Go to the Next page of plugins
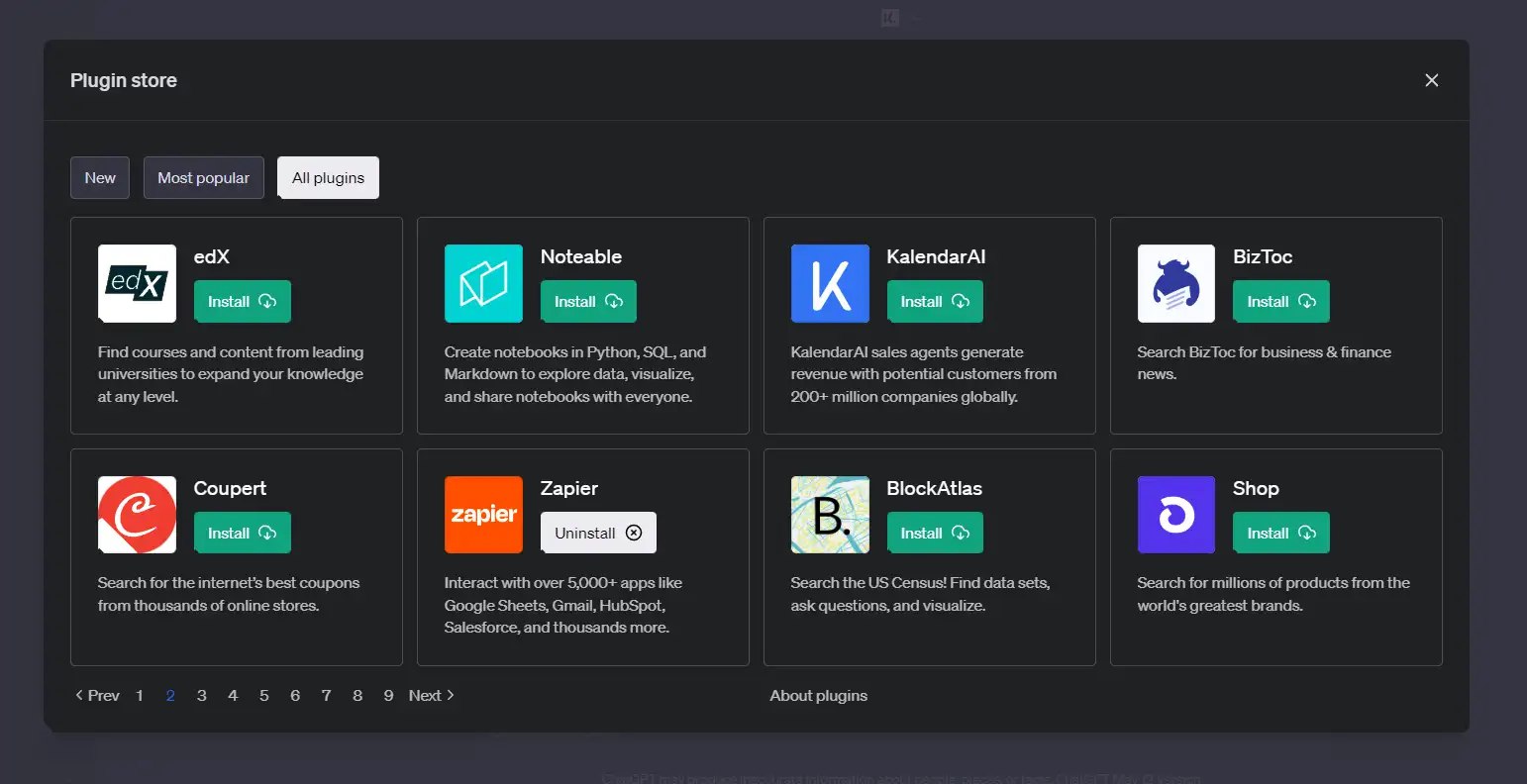Viewport: 1527px width, 784px height. point(431,695)
